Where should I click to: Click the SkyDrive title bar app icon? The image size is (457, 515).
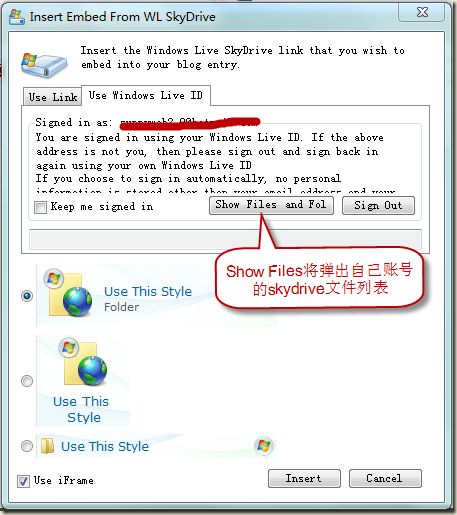click(x=17, y=17)
